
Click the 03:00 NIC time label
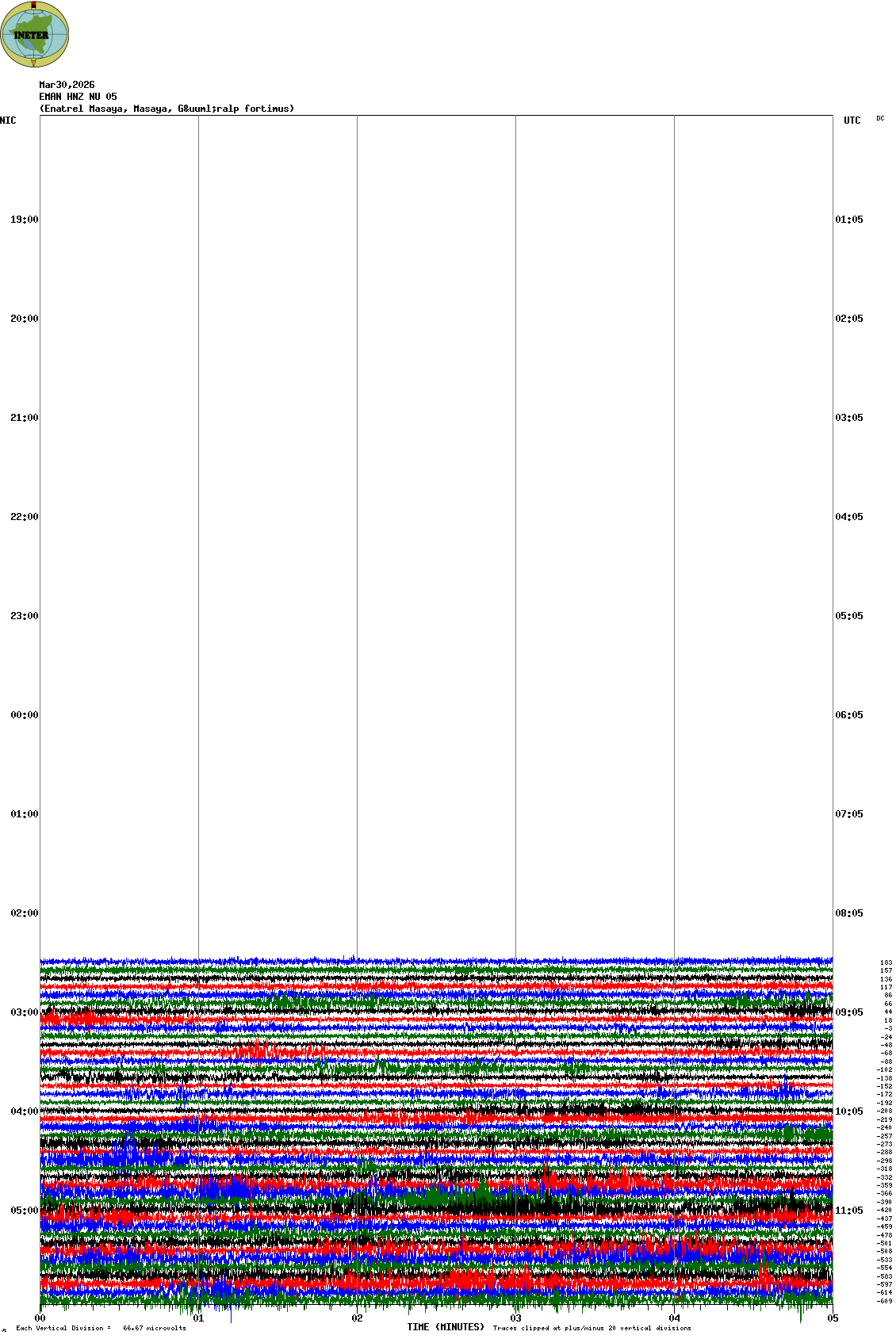(x=24, y=1012)
